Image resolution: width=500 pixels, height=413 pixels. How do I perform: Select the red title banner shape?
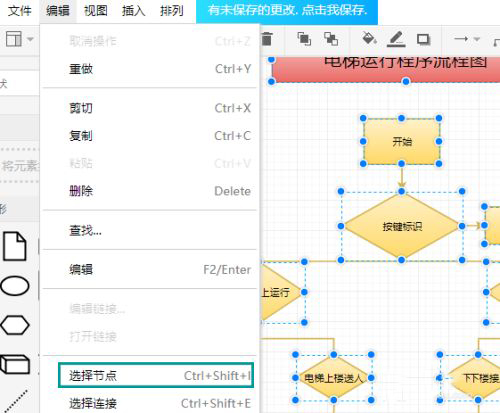point(386,69)
